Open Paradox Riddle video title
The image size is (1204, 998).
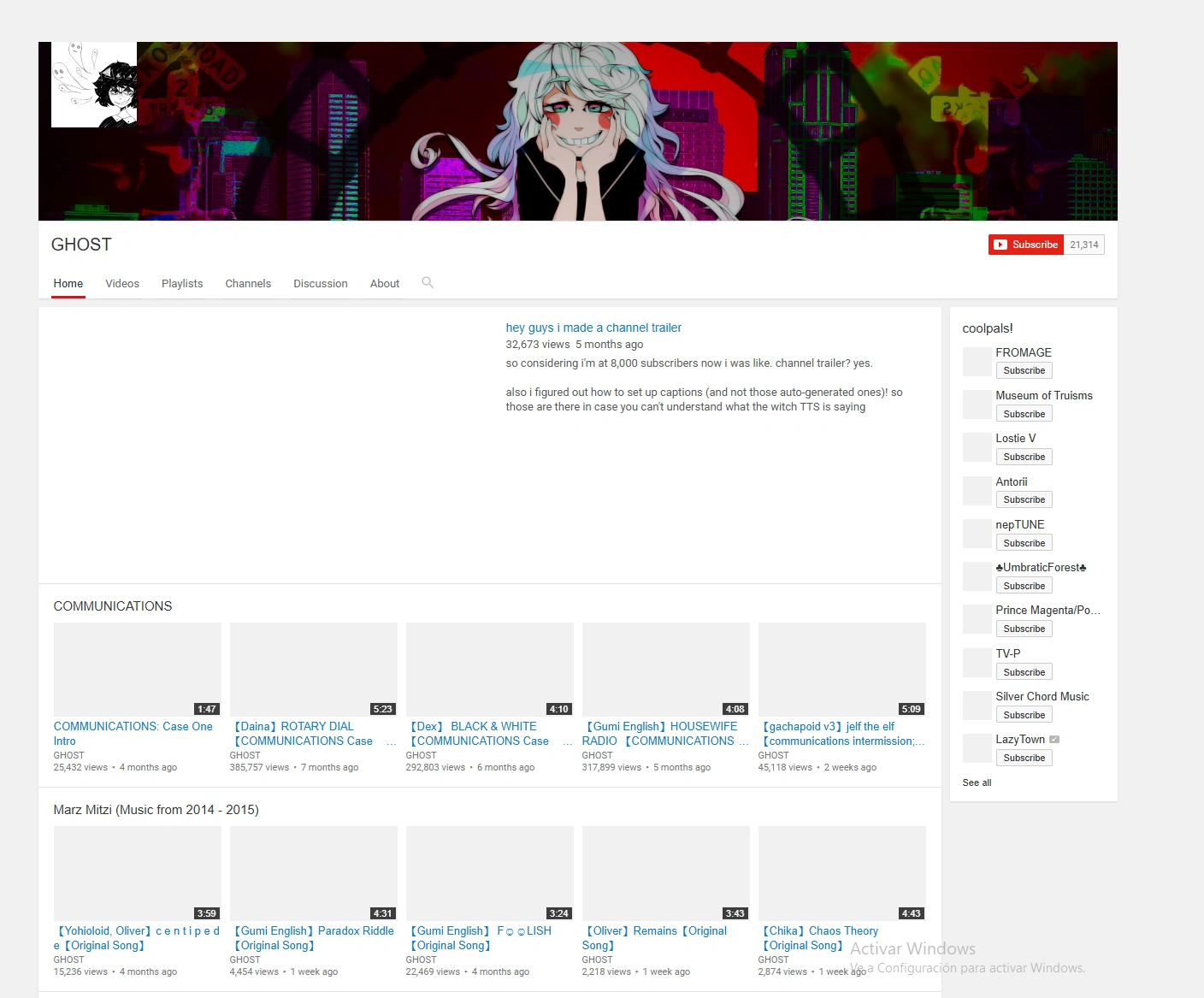(314, 938)
